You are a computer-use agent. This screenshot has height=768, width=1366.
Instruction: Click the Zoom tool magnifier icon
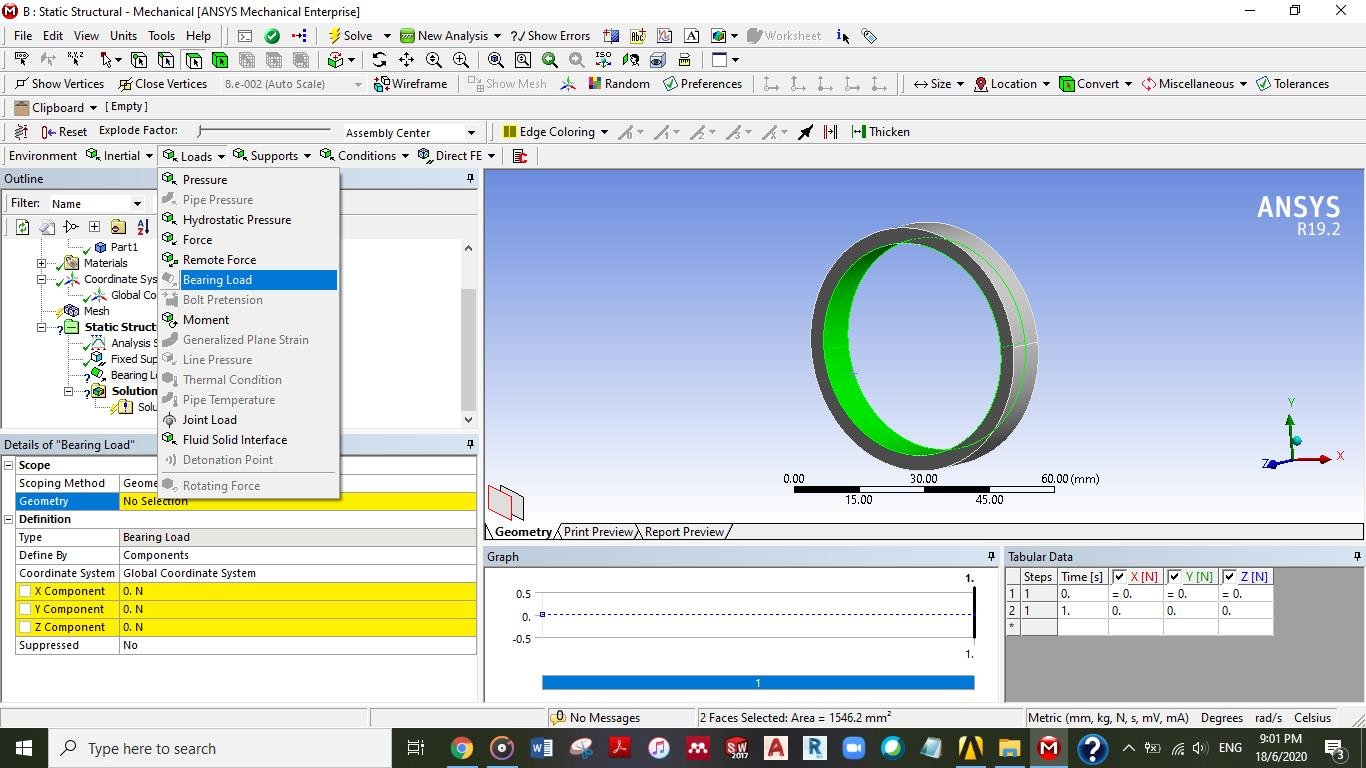click(x=433, y=60)
